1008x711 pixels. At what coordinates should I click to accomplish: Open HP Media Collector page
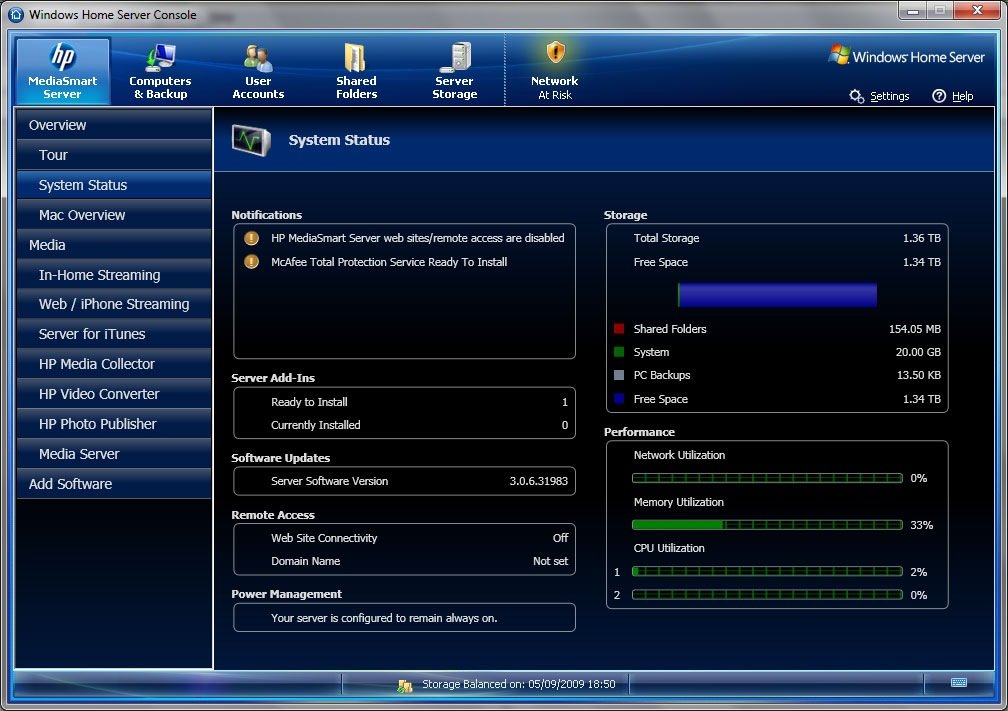(x=114, y=364)
